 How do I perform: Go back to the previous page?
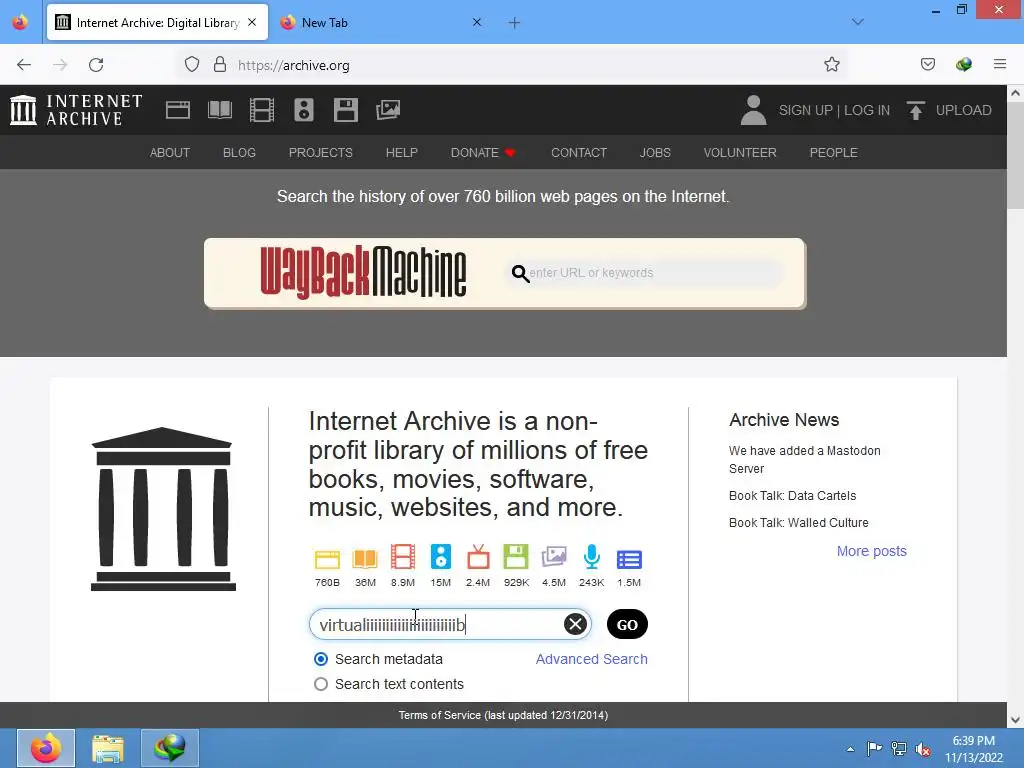coord(24,64)
